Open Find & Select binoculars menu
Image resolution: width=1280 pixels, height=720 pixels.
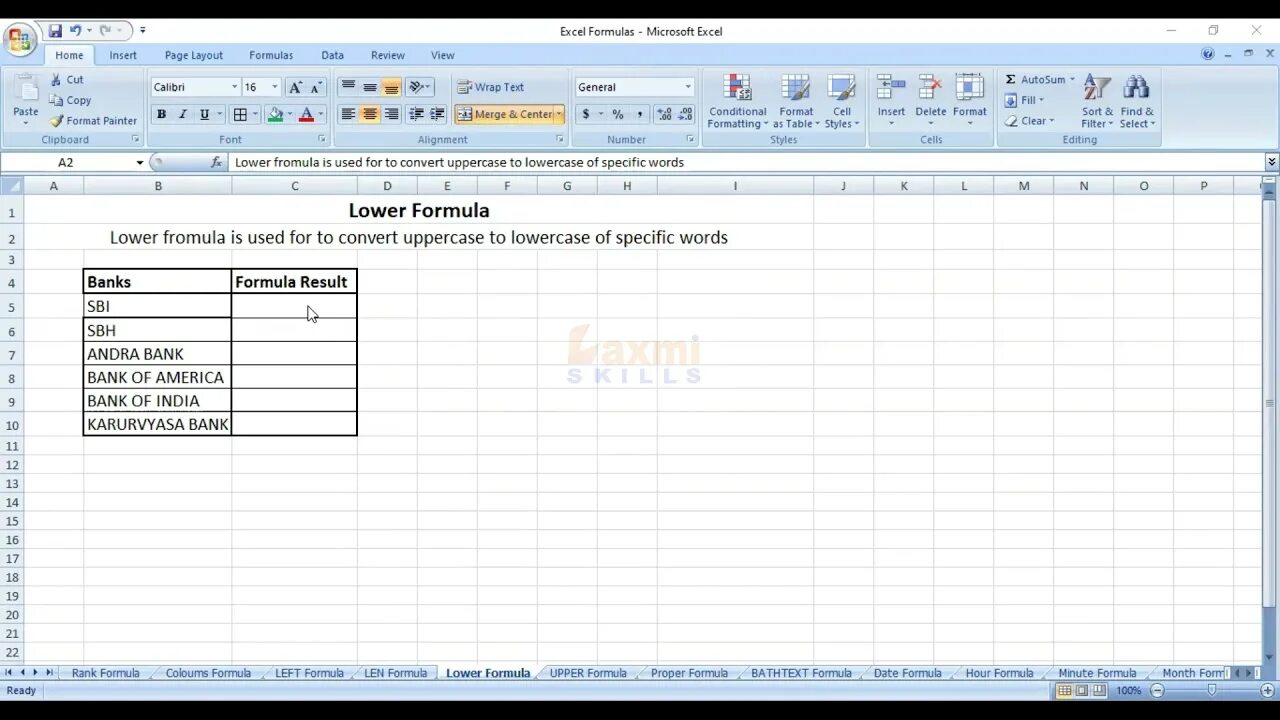(x=1137, y=101)
